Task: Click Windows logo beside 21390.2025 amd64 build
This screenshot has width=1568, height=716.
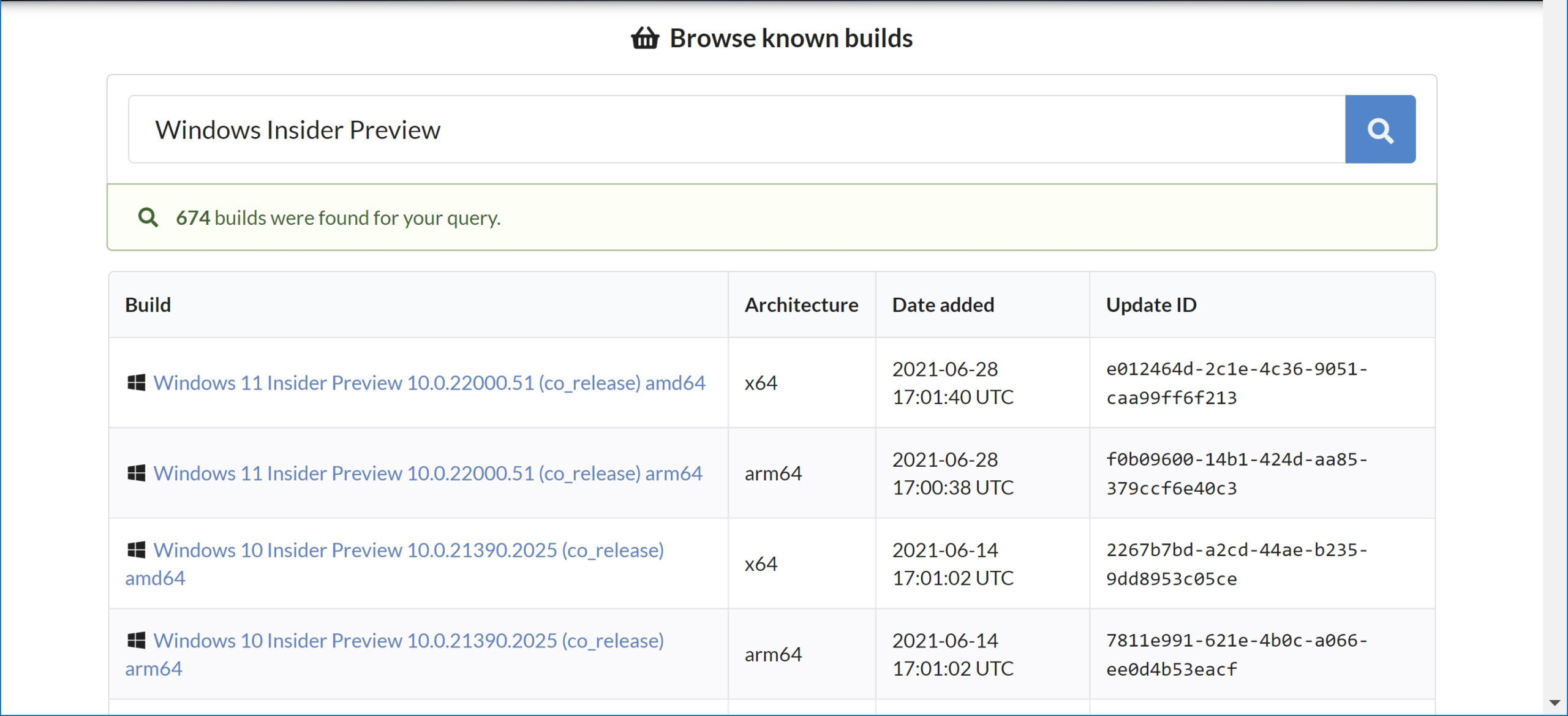Action: (136, 550)
